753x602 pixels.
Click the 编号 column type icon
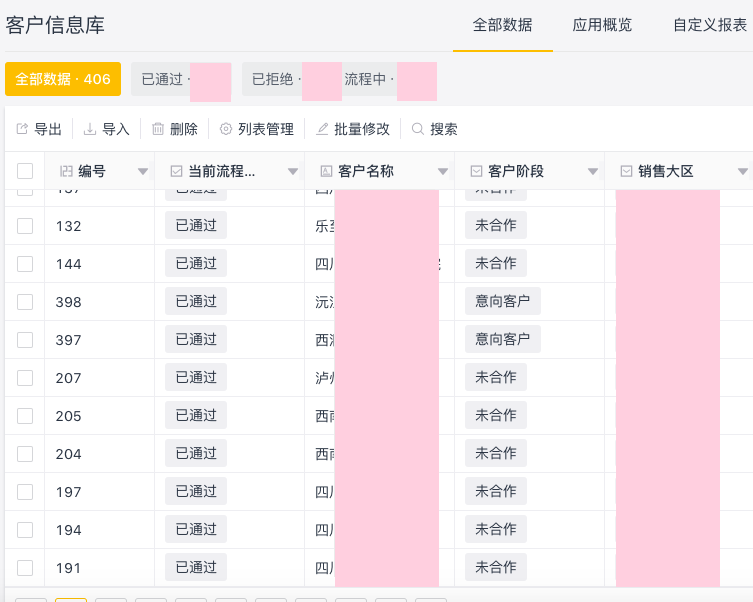[x=66, y=171]
